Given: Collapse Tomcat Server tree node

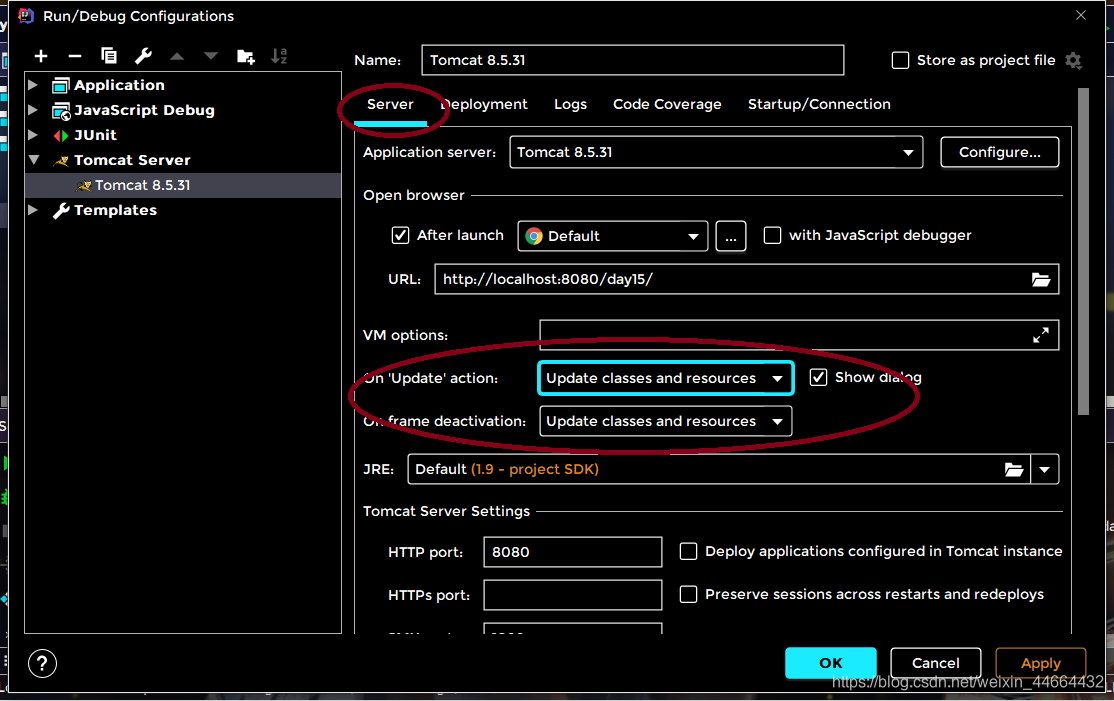Looking at the screenshot, I should [33, 160].
